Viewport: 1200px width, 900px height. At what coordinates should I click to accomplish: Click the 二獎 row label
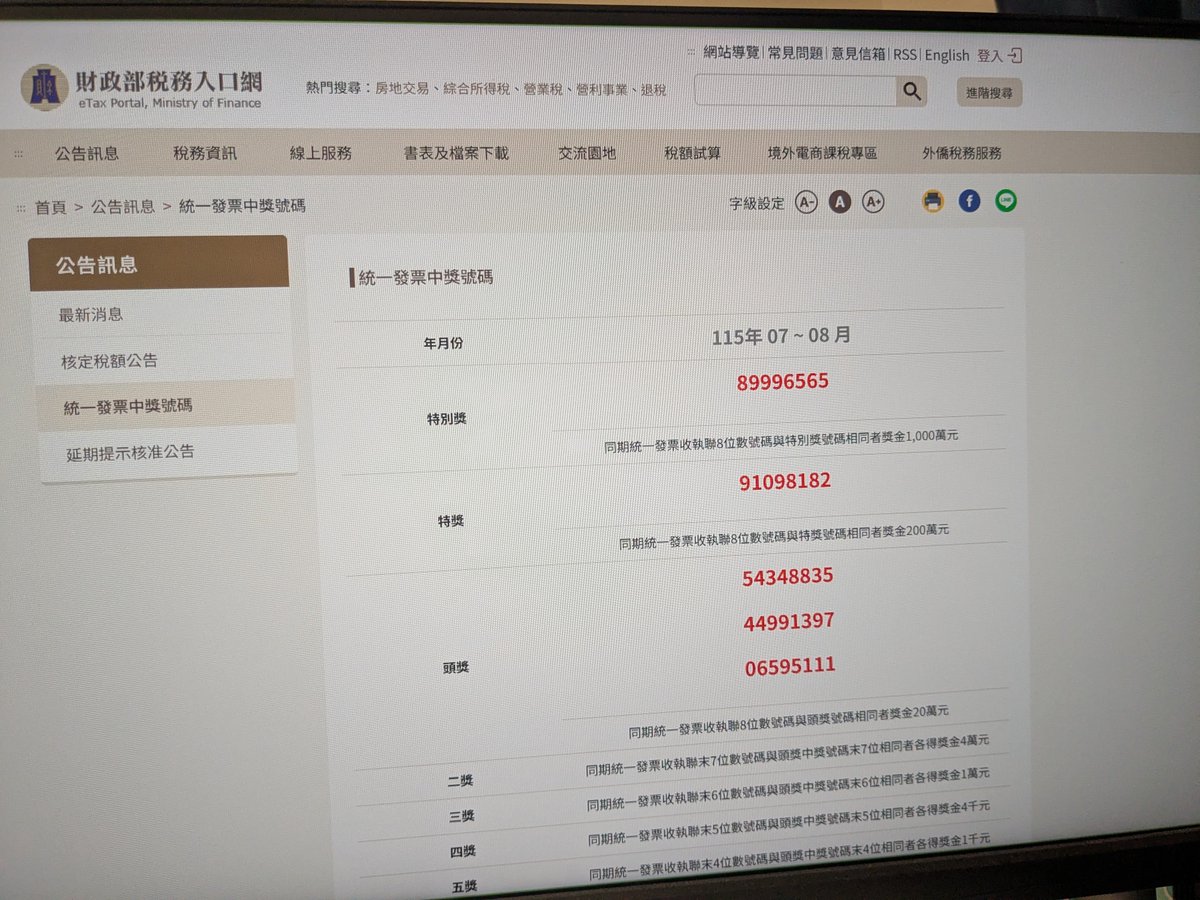(x=460, y=781)
